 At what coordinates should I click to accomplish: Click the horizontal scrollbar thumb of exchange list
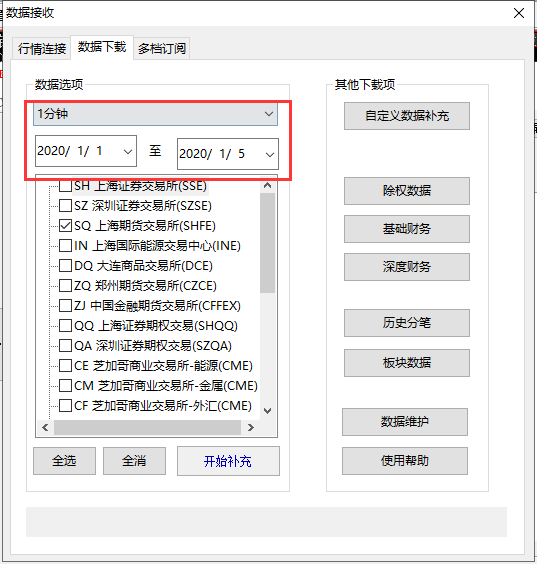click(x=147, y=427)
